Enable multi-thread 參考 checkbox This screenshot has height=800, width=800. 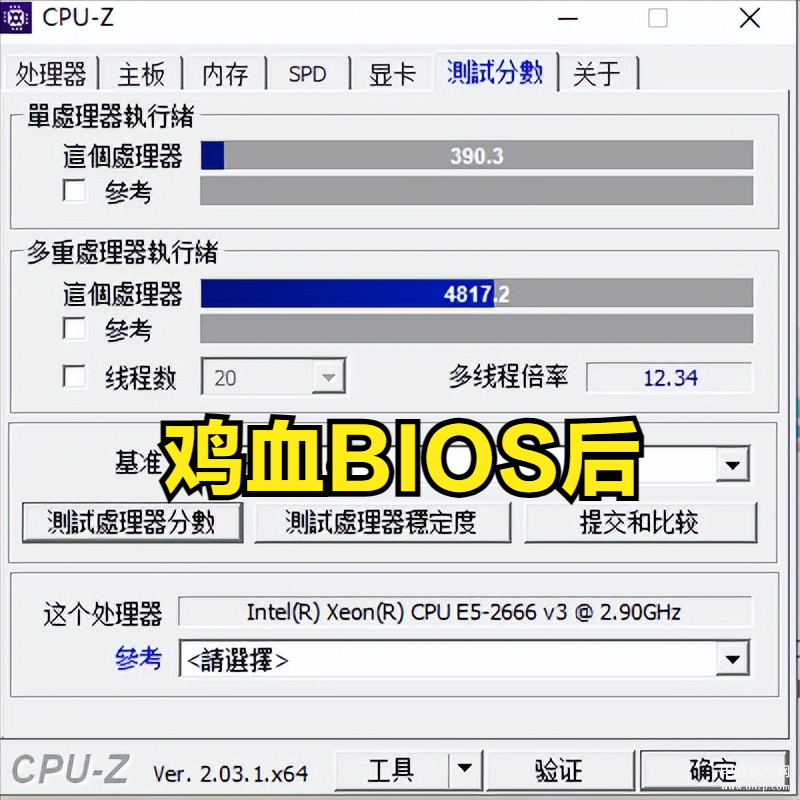tap(74, 328)
